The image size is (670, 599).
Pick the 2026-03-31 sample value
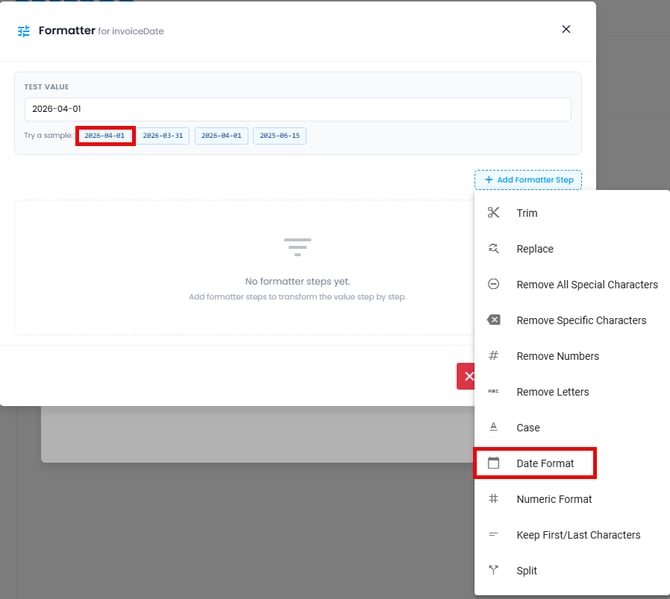(162, 135)
